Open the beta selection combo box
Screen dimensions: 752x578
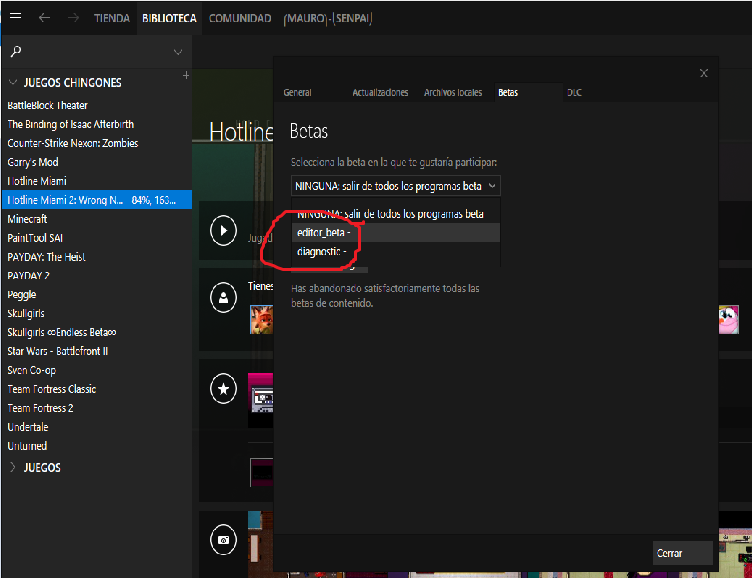click(x=396, y=186)
